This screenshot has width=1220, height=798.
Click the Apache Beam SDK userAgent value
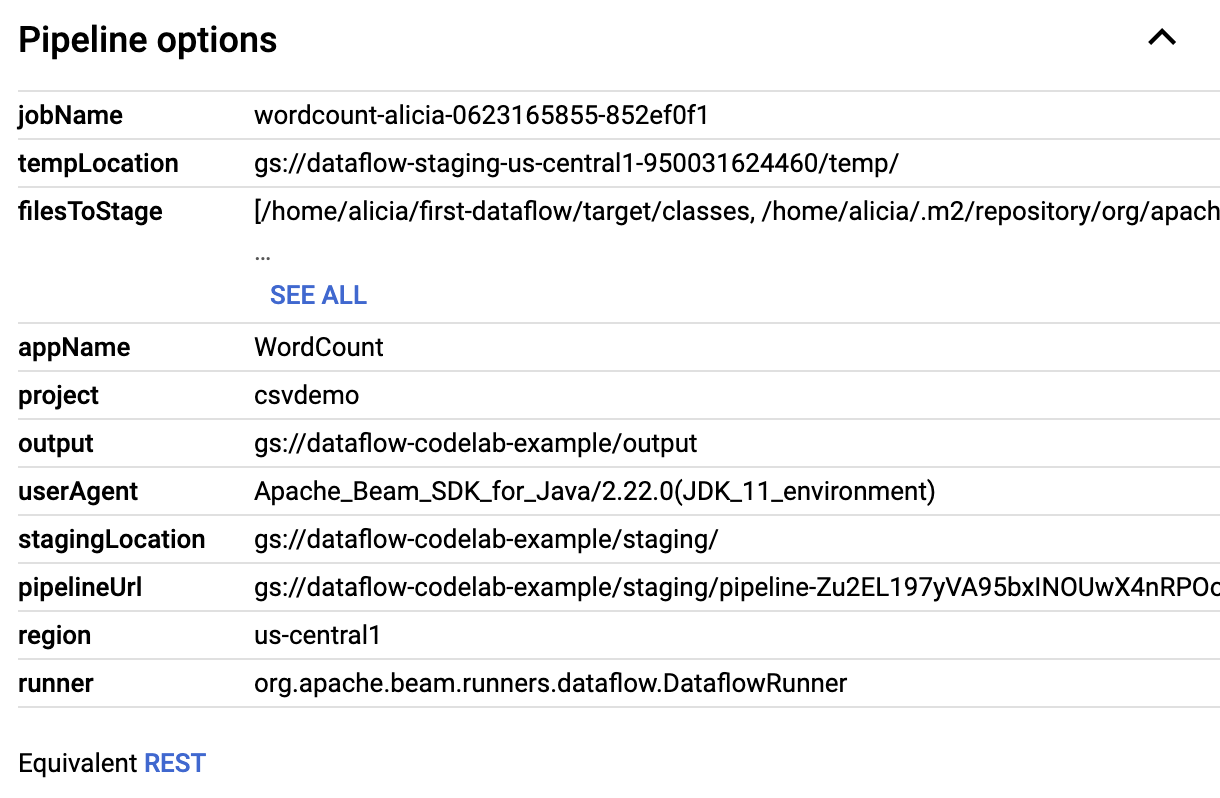click(595, 491)
